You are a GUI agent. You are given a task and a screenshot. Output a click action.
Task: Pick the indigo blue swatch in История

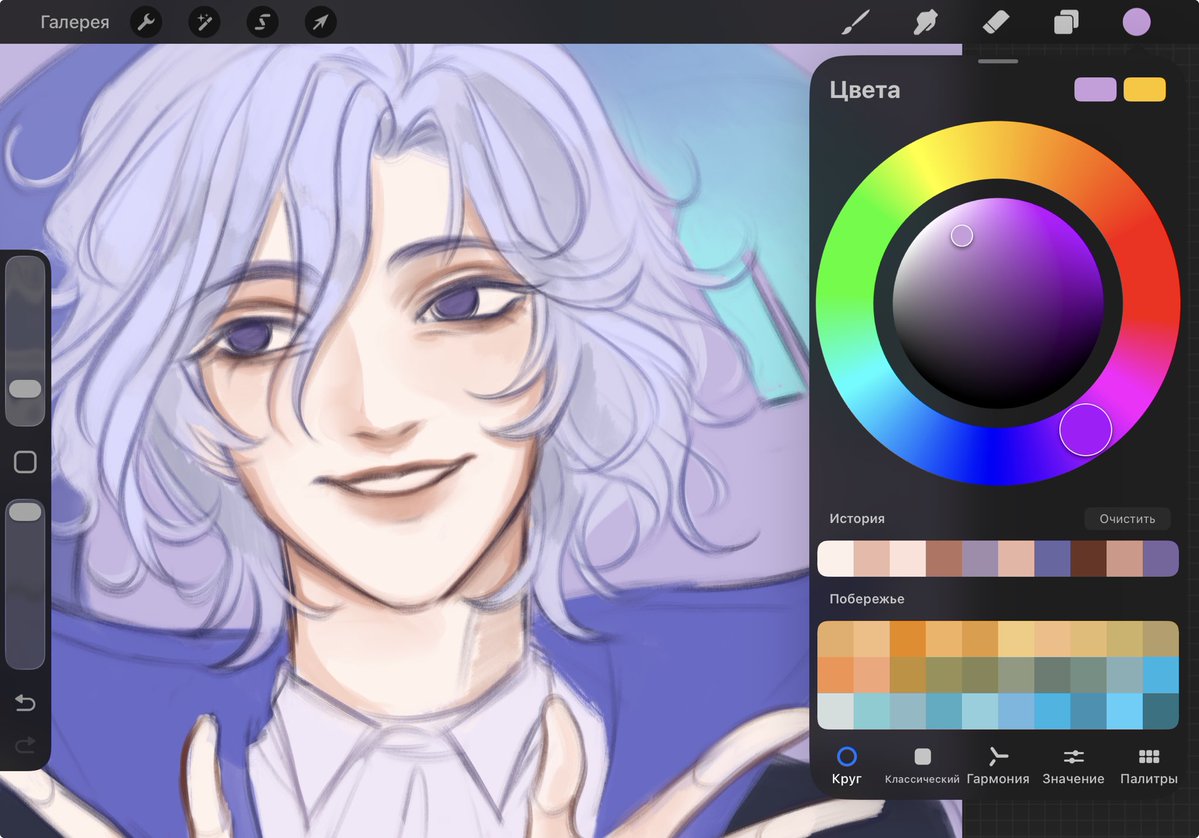pyautogui.click(x=1052, y=558)
